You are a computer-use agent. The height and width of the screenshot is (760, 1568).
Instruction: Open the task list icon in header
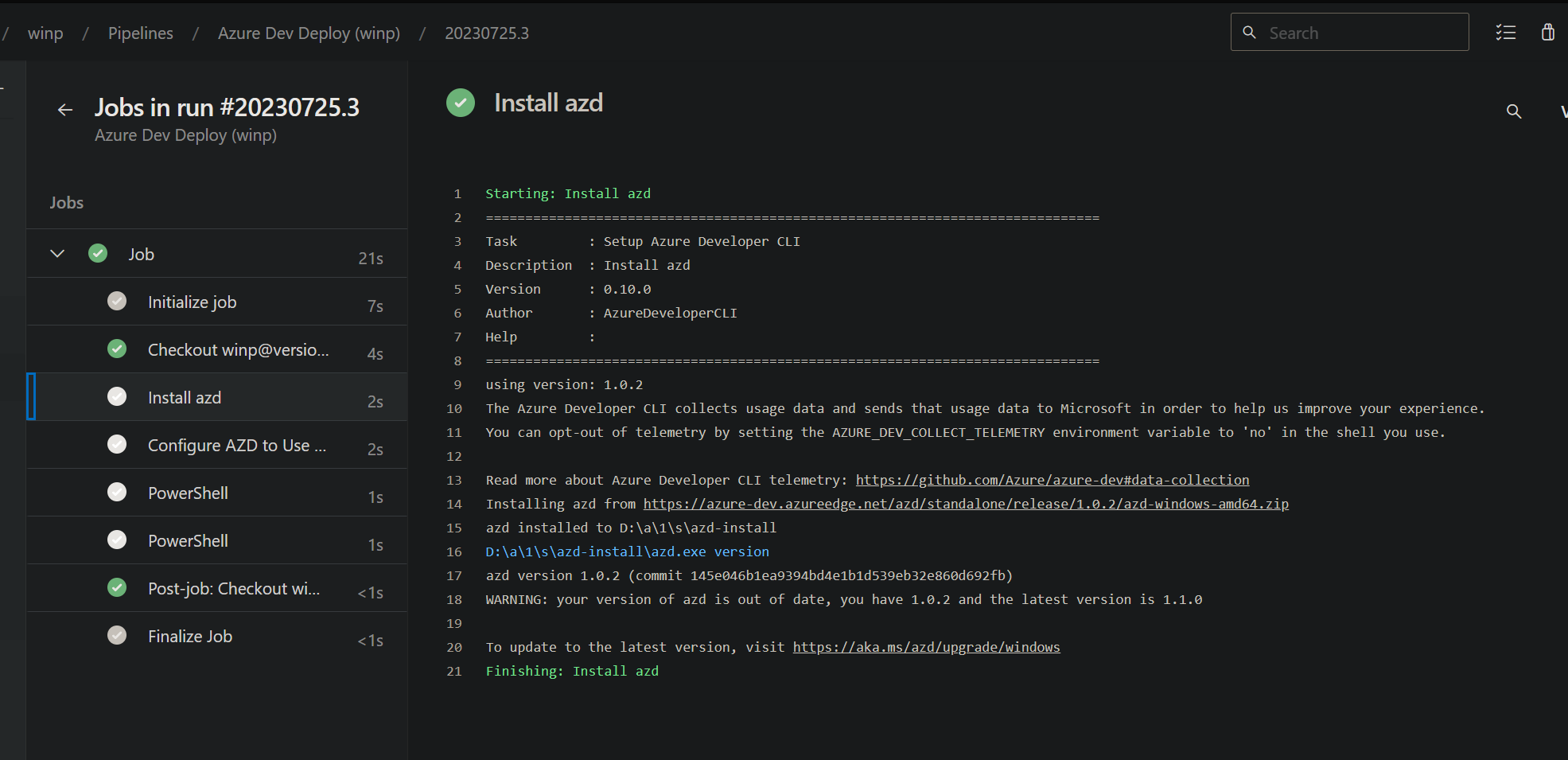point(1505,33)
